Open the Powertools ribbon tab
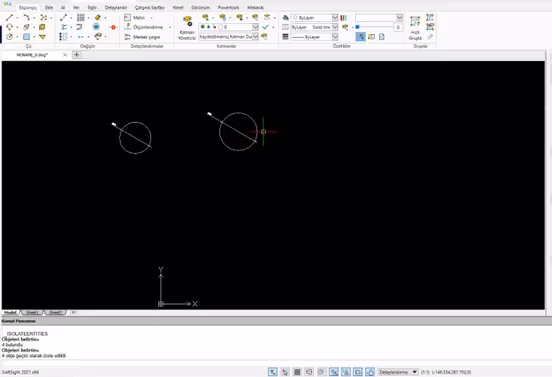 (228, 7)
